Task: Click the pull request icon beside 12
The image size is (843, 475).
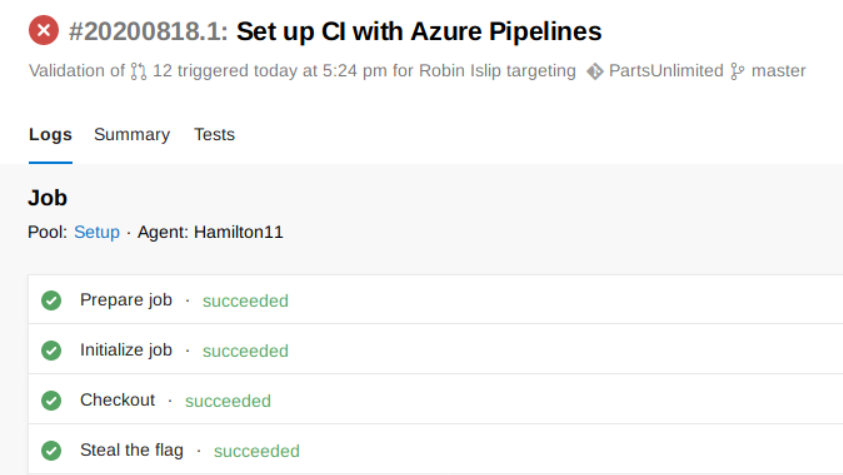Action: coord(138,71)
